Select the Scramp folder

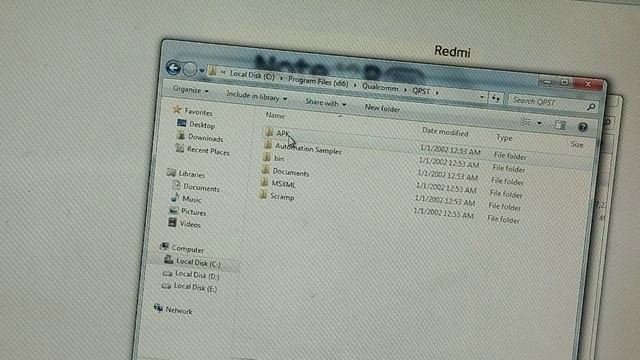(276, 196)
